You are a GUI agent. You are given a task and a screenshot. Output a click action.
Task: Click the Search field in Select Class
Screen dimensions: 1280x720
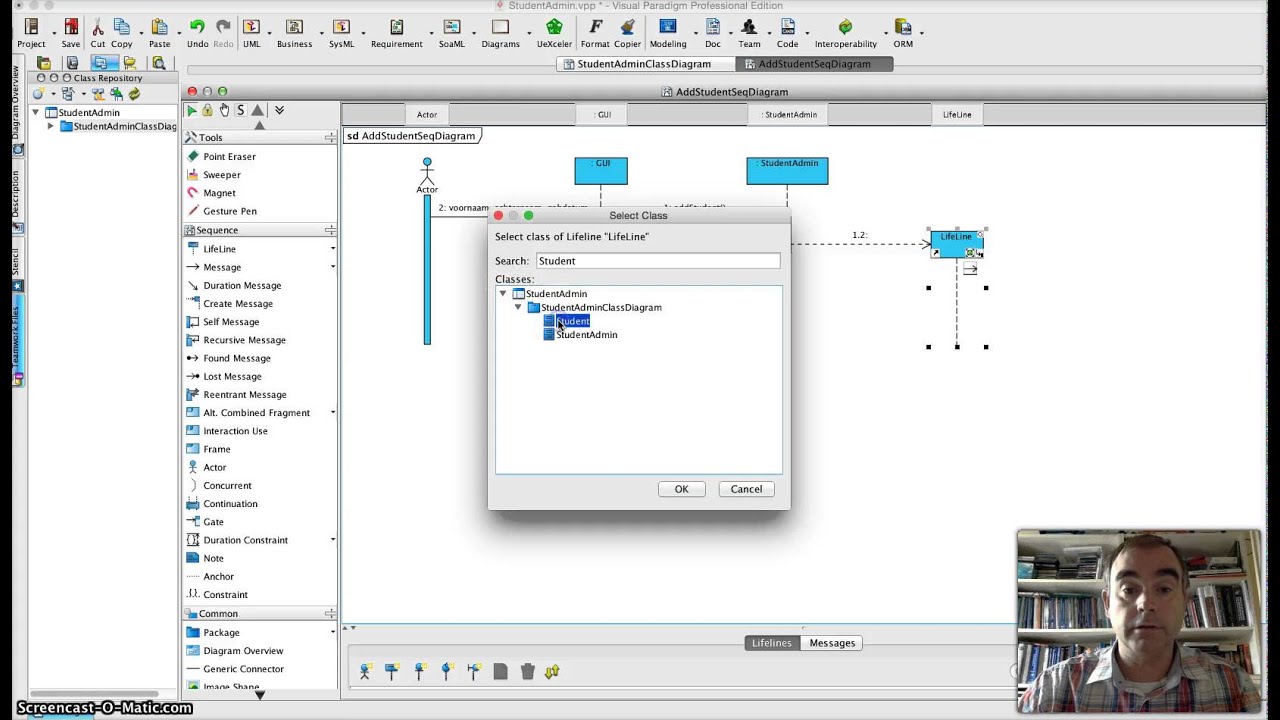pos(658,261)
